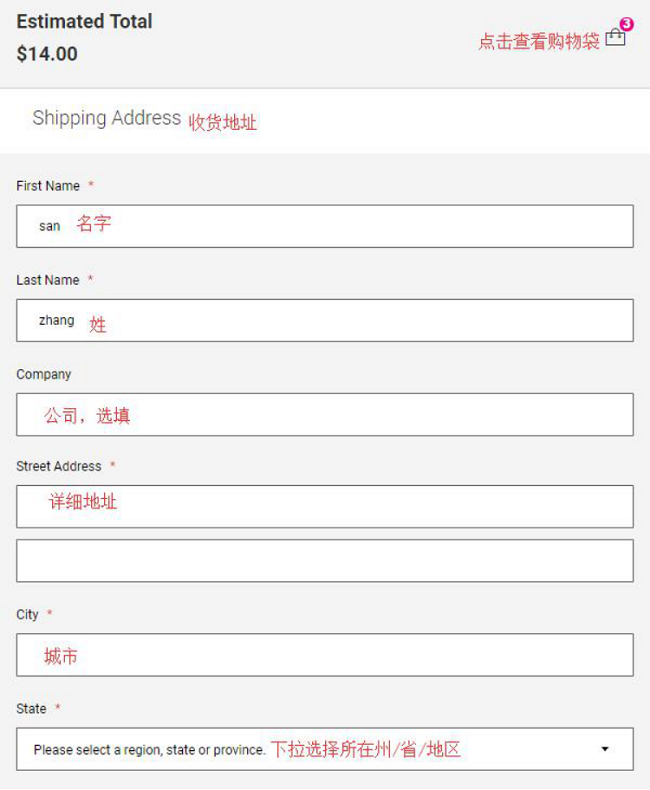Click into the Company input field
The width and height of the screenshot is (650, 790).
click(x=324, y=415)
